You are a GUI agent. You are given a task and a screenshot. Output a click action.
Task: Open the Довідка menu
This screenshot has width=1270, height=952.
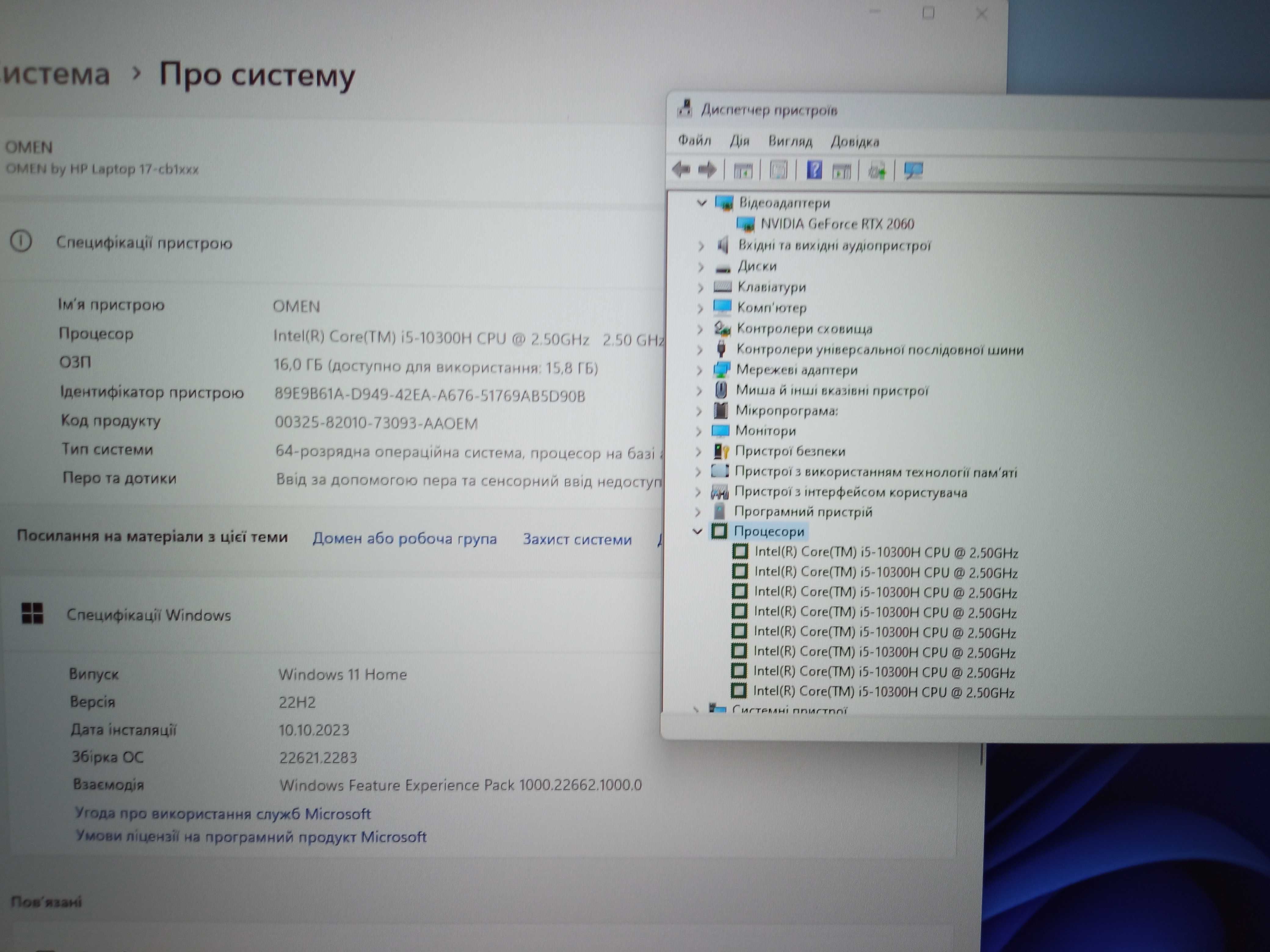tap(855, 142)
